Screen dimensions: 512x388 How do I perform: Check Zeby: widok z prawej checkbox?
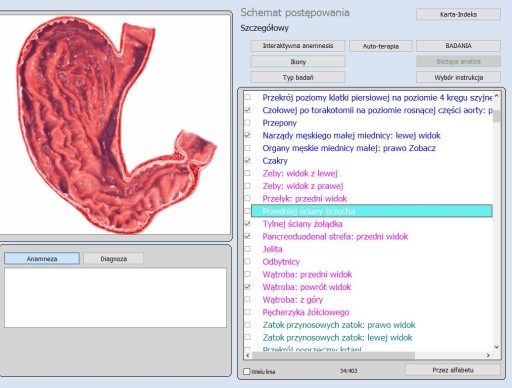tap(248, 186)
